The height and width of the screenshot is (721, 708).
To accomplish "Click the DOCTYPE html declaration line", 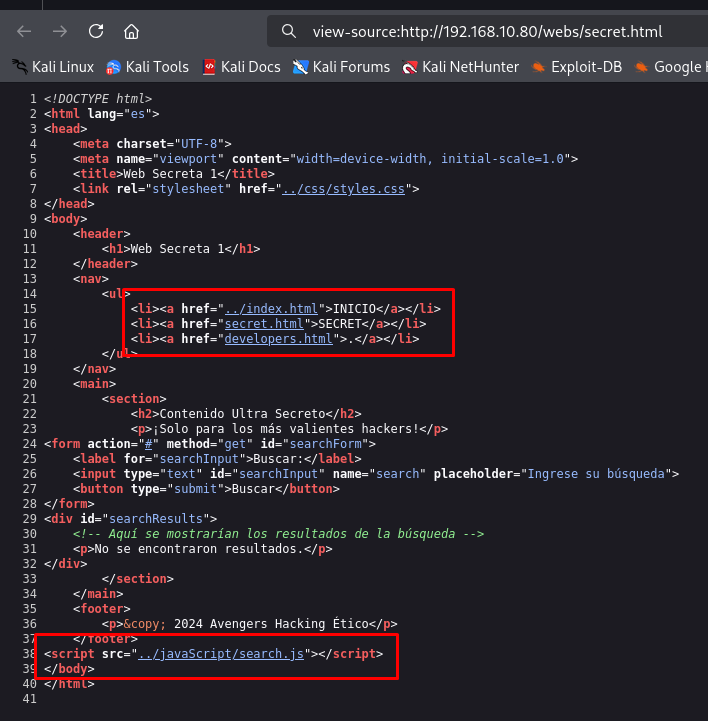I will click(98, 99).
